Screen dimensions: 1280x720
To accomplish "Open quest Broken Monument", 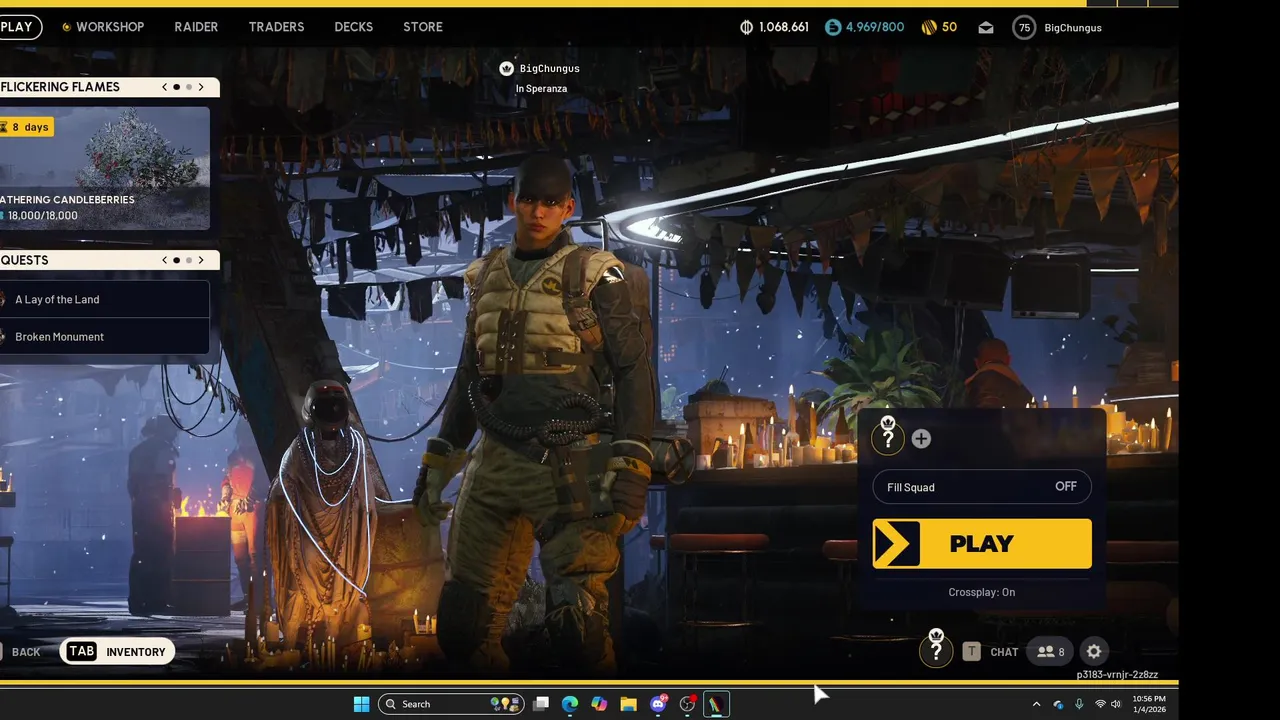I will pos(104,337).
